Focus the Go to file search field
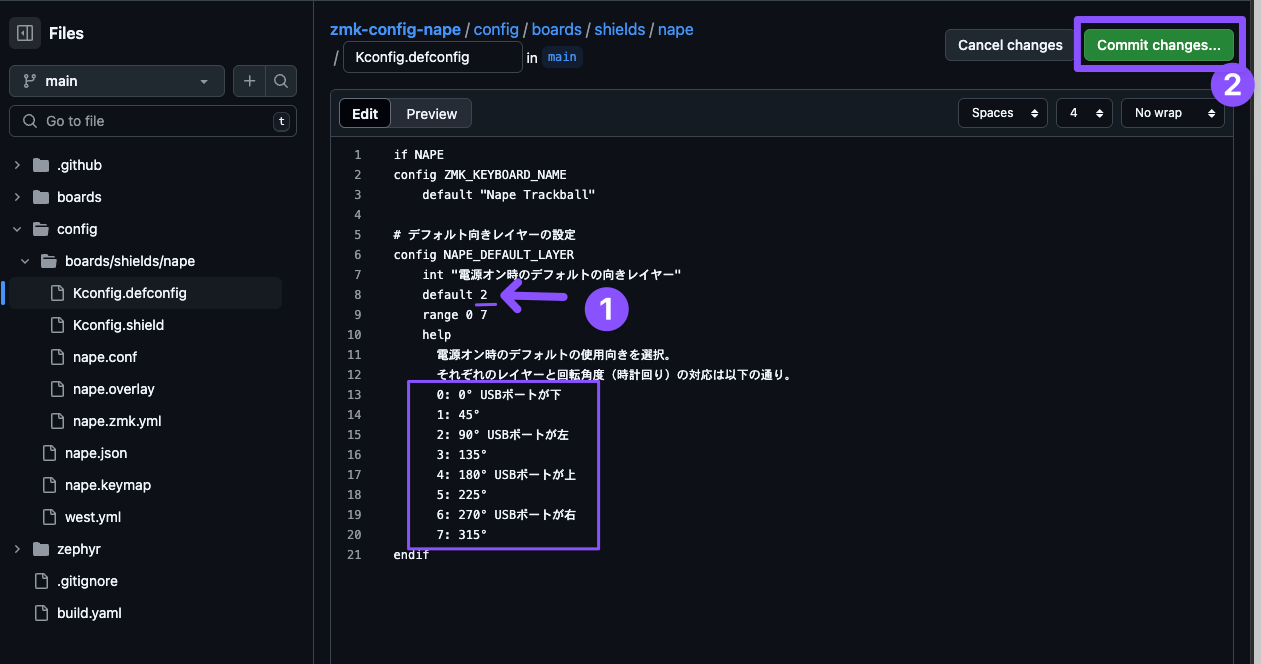The image size is (1261, 664). pyautogui.click(x=153, y=121)
